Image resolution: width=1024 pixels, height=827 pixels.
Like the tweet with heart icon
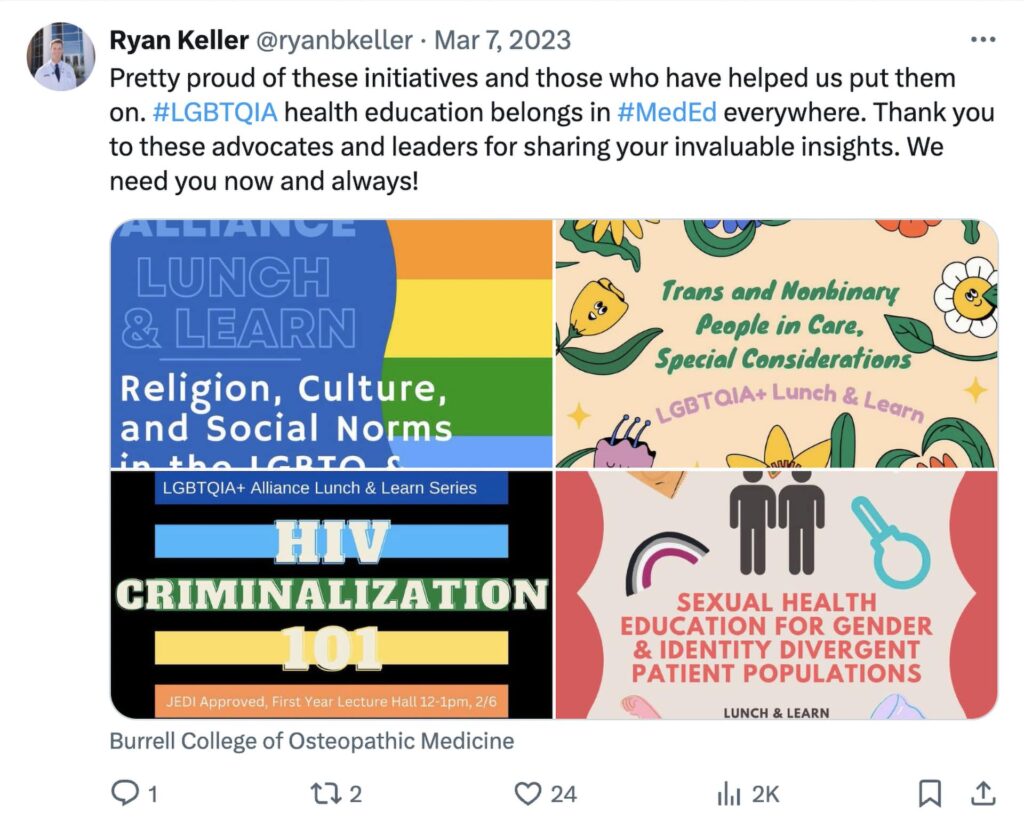coord(528,794)
